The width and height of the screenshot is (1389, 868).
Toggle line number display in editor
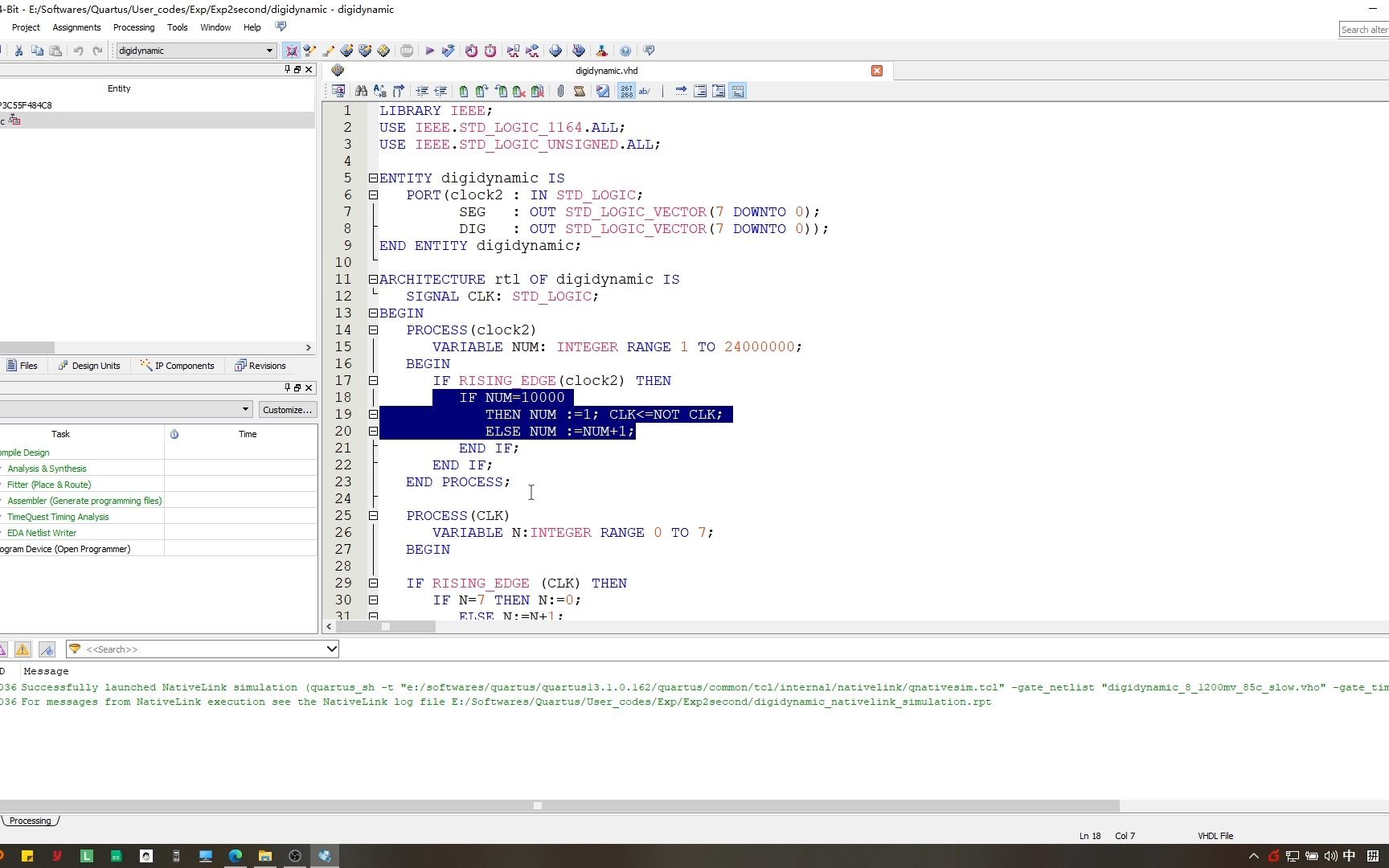click(626, 92)
